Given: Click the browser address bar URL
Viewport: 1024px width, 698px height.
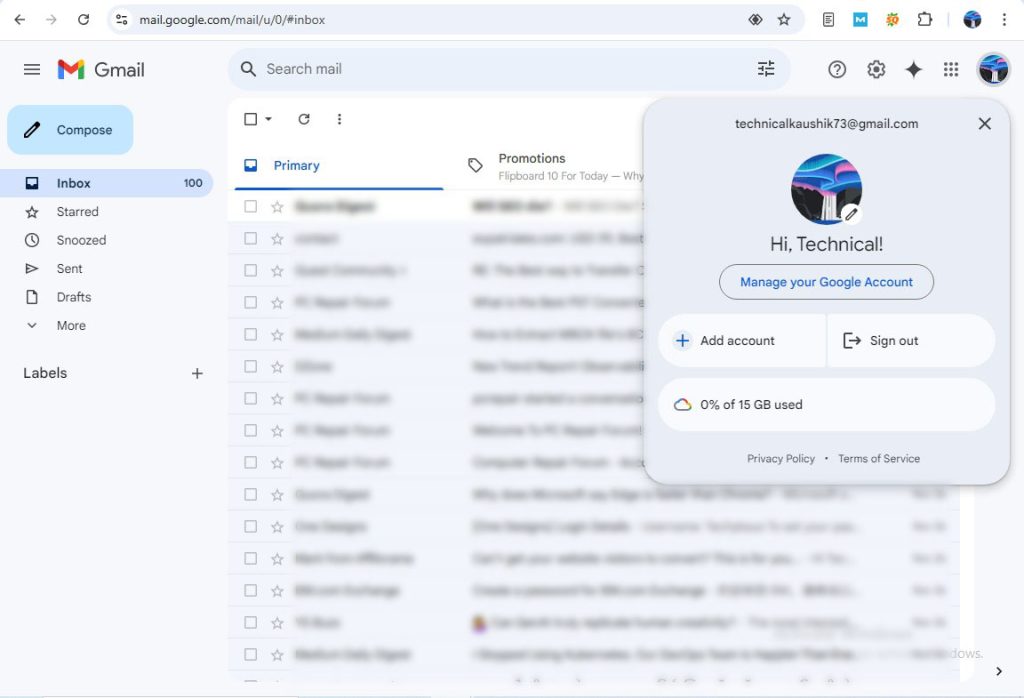Looking at the screenshot, I should tap(232, 20).
